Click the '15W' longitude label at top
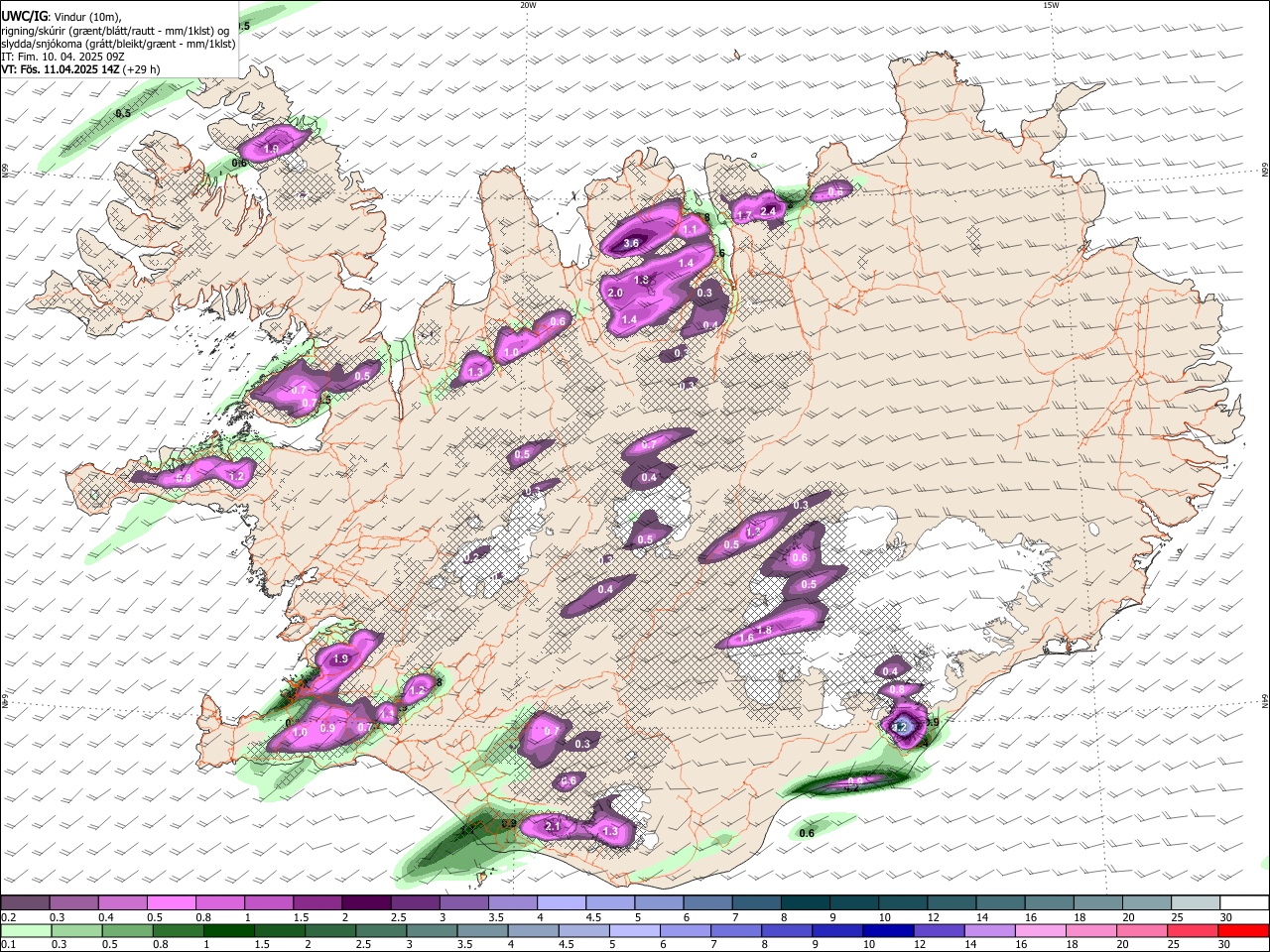Image resolution: width=1270 pixels, height=952 pixels. pos(1051,5)
